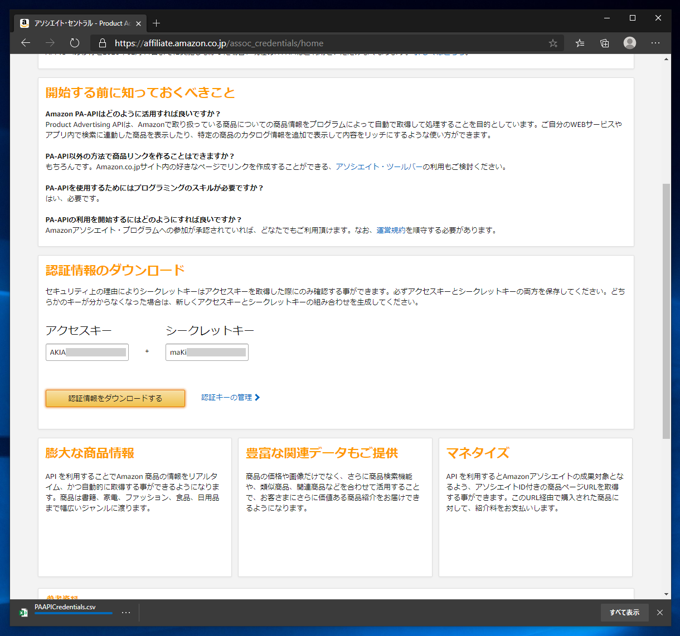Click 認証情報をダウンロードする button
680x636 pixels.
click(115, 398)
